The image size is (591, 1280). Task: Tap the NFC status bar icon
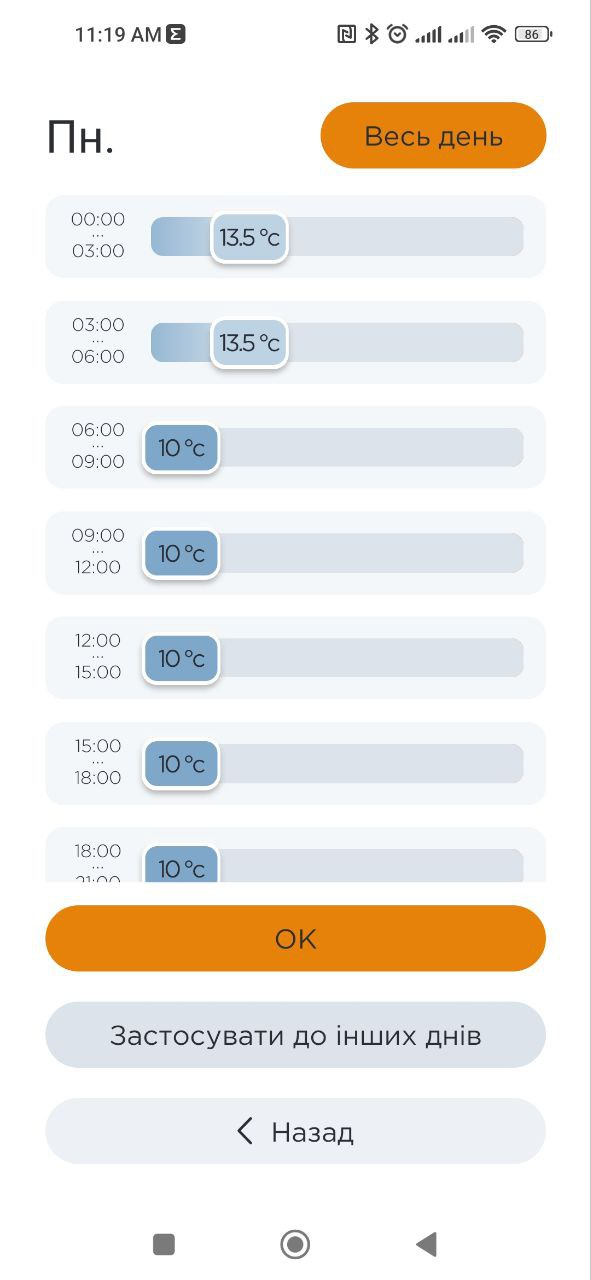coord(347,34)
